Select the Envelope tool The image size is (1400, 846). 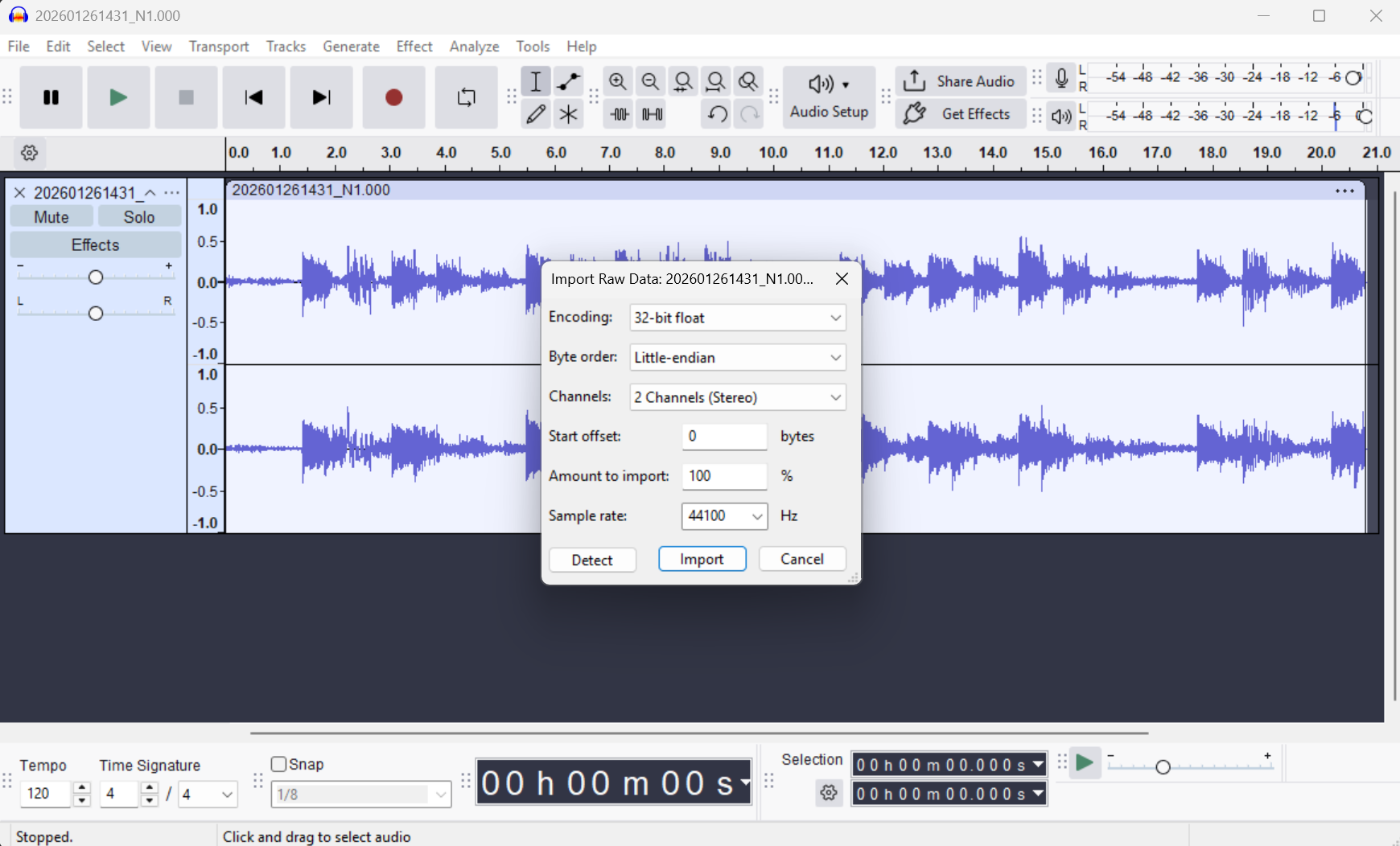coord(568,81)
